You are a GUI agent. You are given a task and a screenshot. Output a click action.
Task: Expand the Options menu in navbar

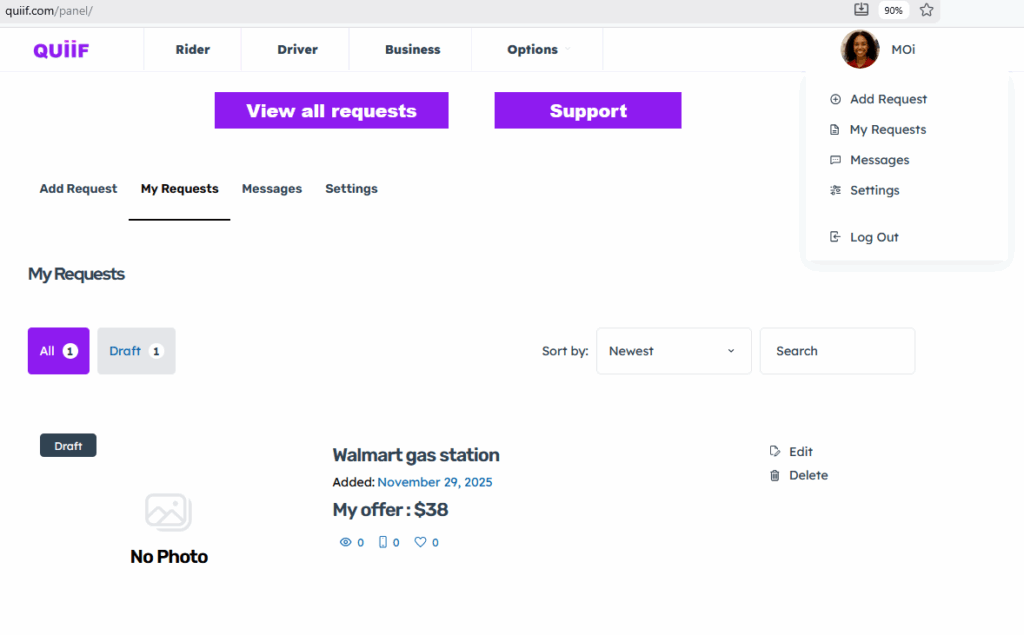[538, 50]
